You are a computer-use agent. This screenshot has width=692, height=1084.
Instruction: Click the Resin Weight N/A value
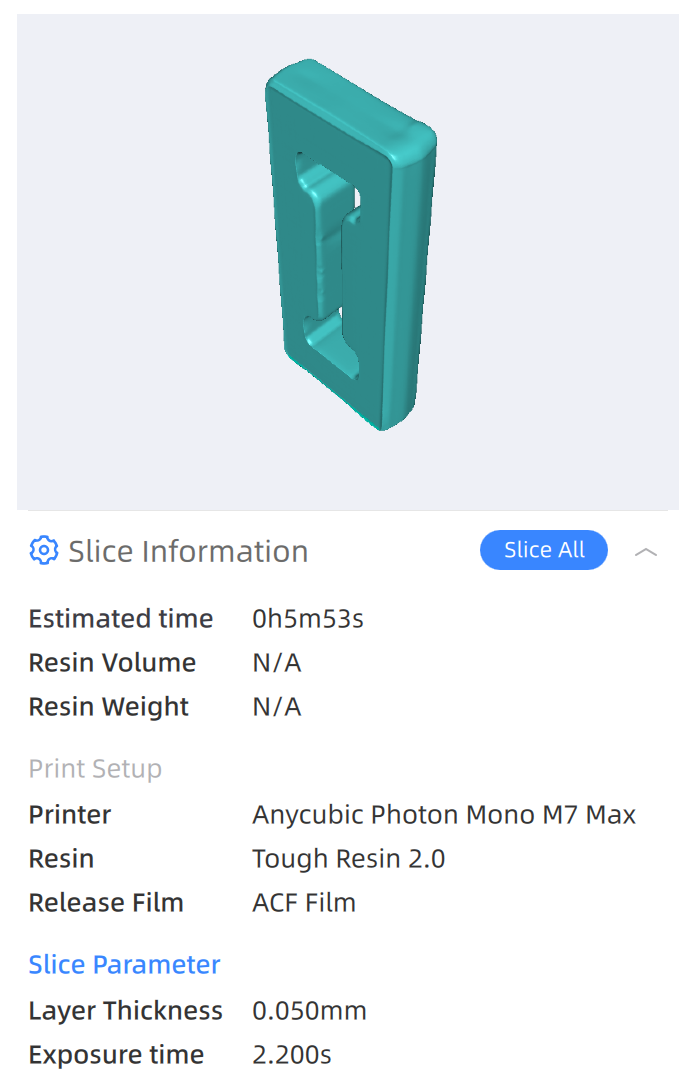277,707
